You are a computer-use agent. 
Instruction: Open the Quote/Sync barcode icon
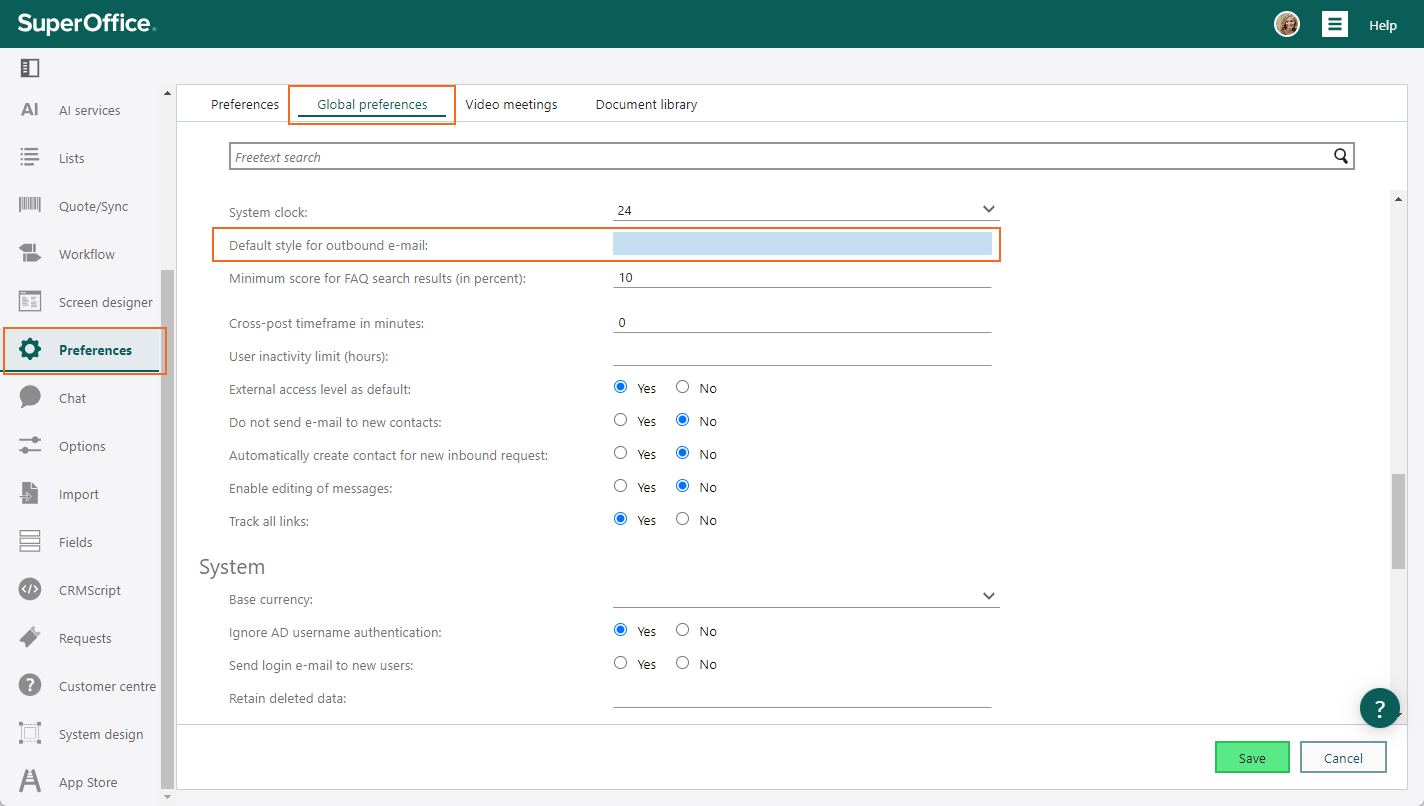30,205
